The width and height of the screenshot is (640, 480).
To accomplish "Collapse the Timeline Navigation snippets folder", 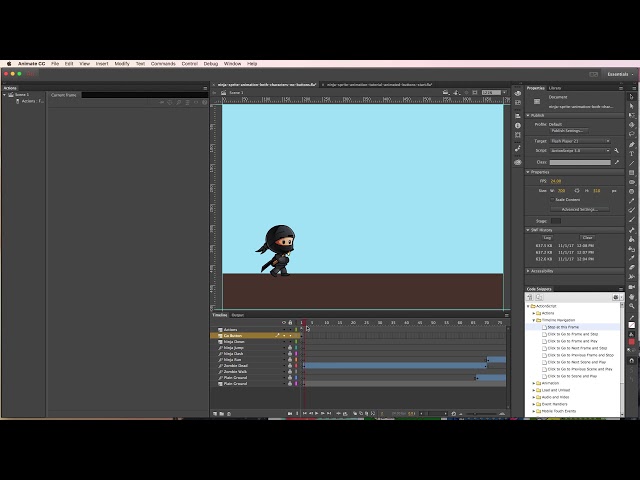I will [533, 320].
